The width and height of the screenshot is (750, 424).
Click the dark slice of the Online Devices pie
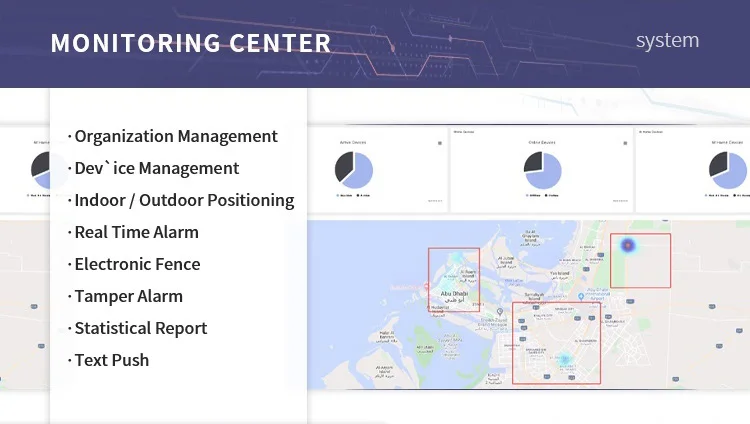point(533,162)
